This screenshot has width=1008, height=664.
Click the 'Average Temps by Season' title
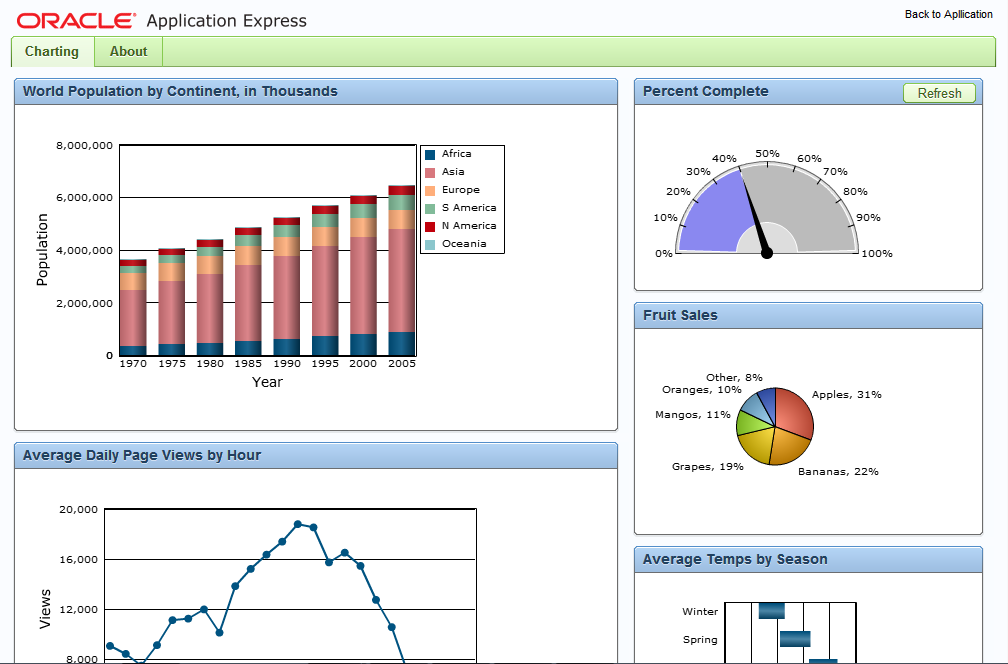point(735,559)
